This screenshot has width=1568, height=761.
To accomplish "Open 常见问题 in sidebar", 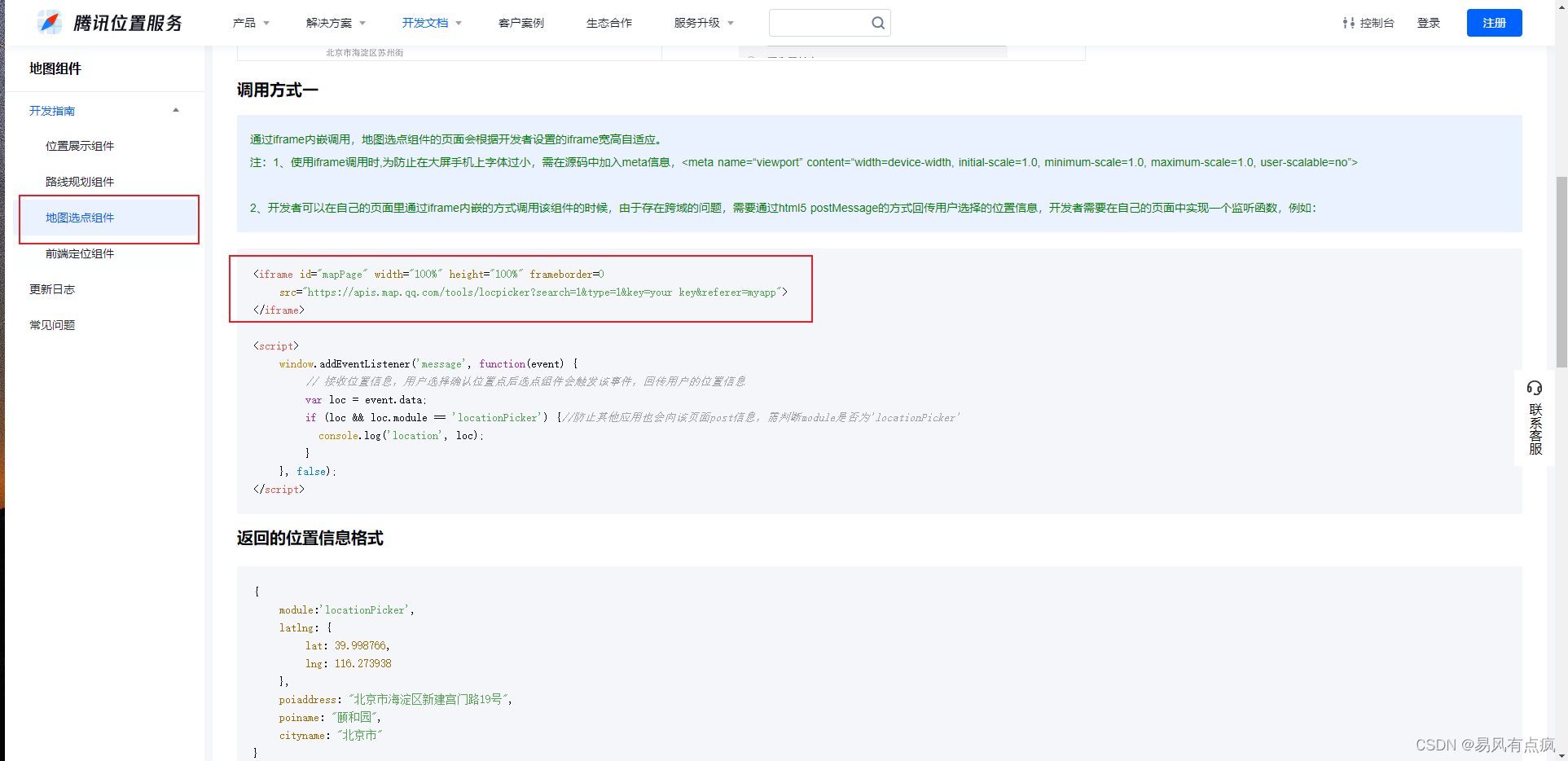I will (x=52, y=325).
